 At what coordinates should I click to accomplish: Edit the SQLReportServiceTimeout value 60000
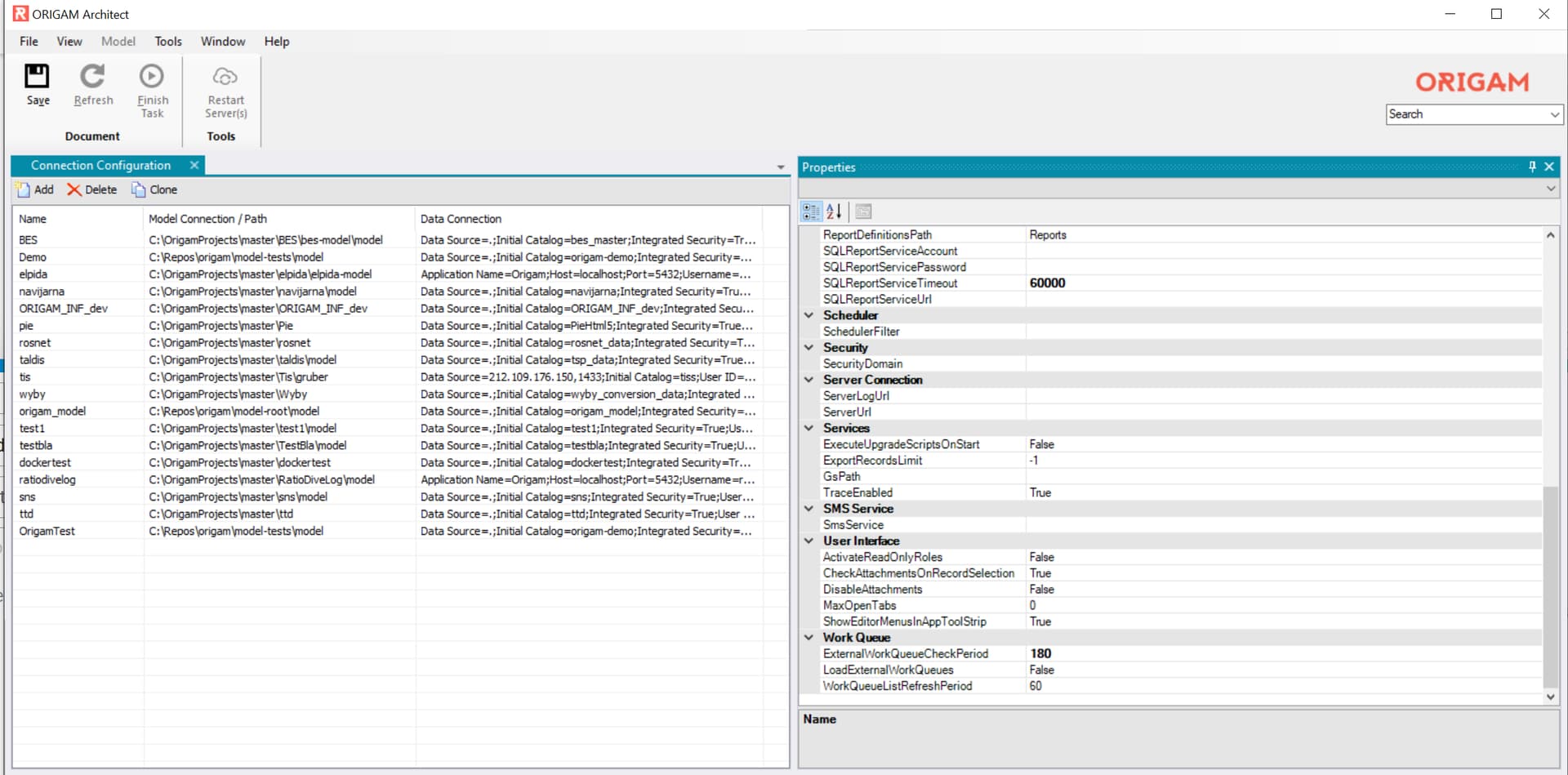1284,283
